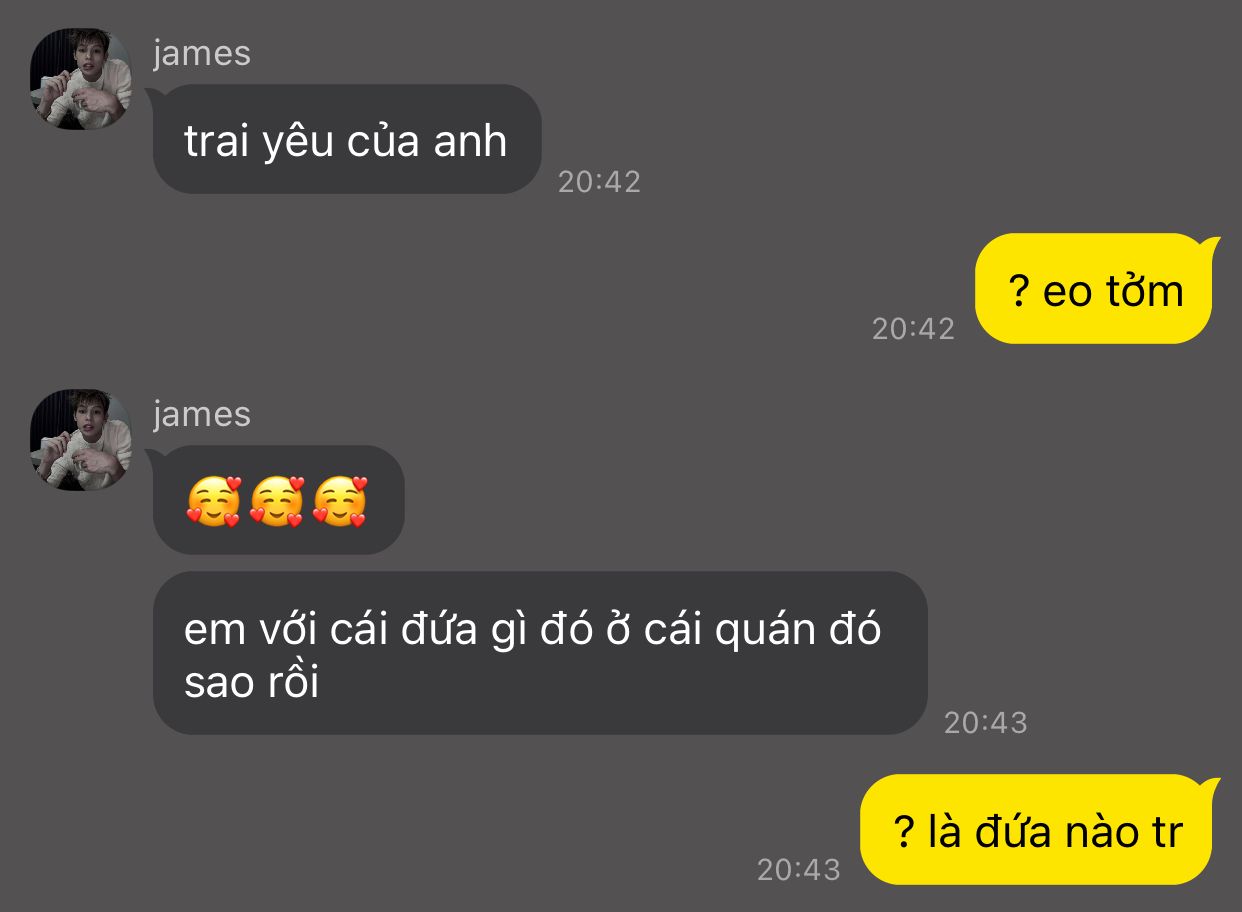The width and height of the screenshot is (1242, 912).
Task: Tap the first smiling hearts emoji
Action: pos(214,501)
